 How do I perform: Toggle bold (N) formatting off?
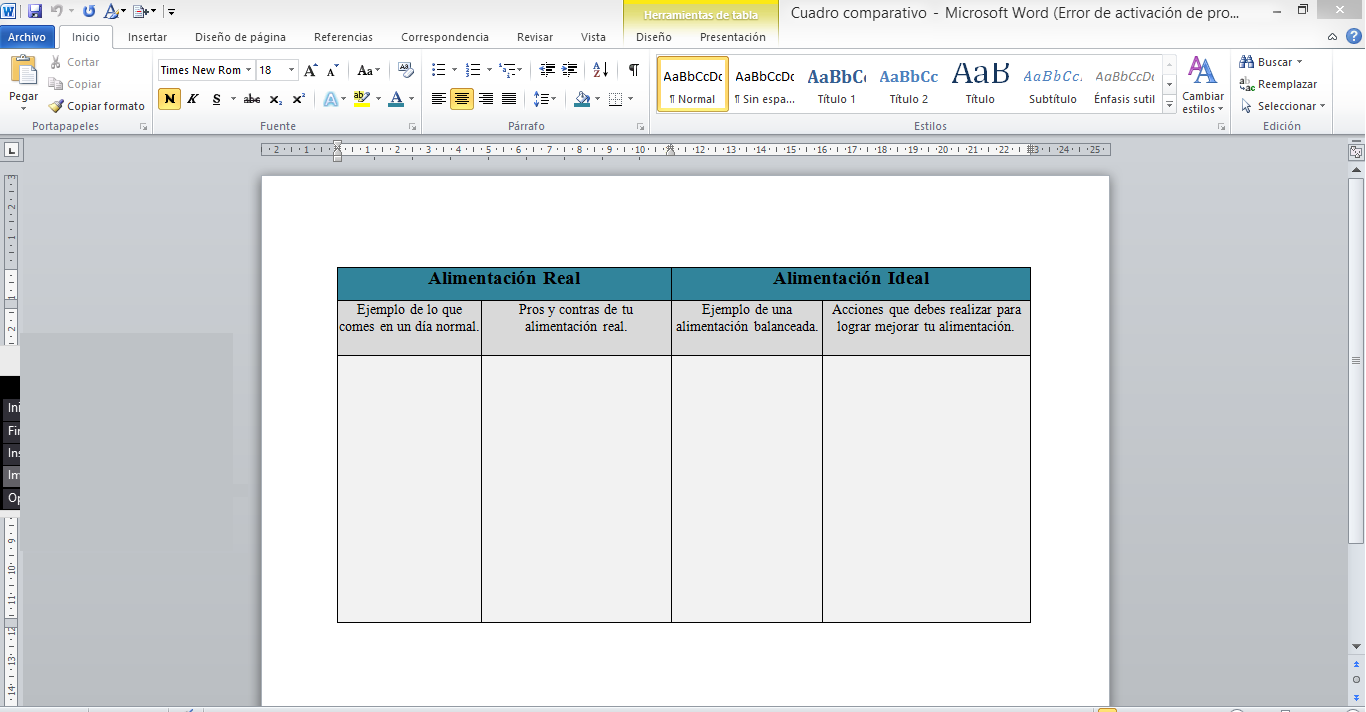coord(169,99)
